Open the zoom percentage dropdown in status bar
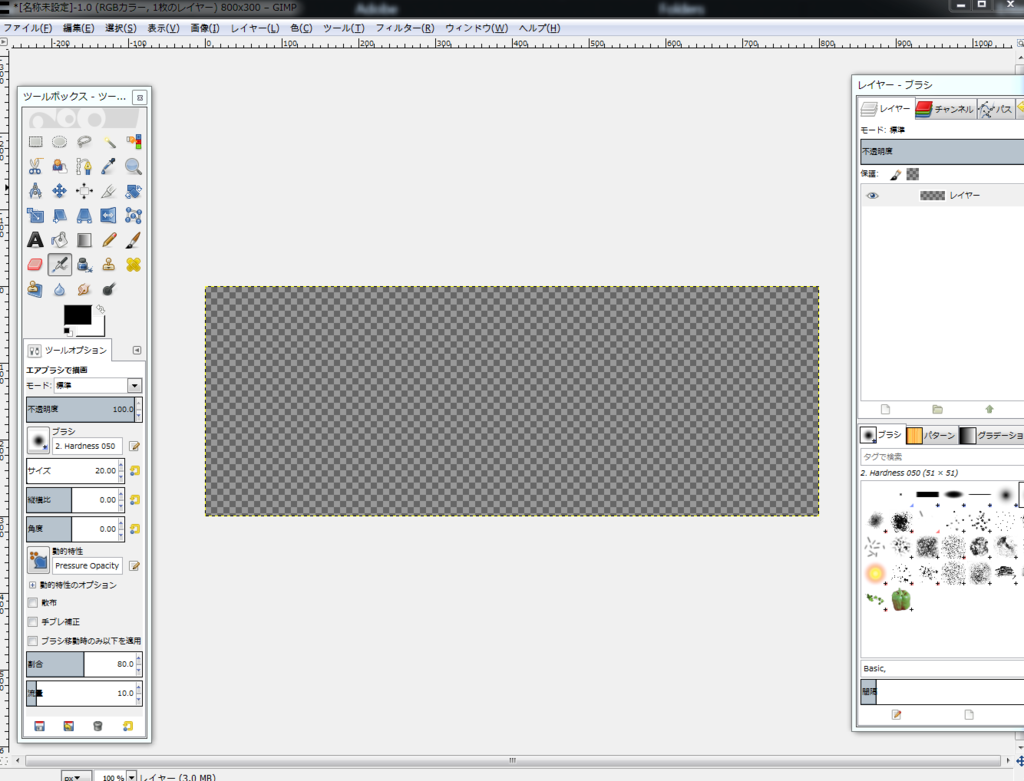Screen dimensions: 1024x781 pos(131,776)
